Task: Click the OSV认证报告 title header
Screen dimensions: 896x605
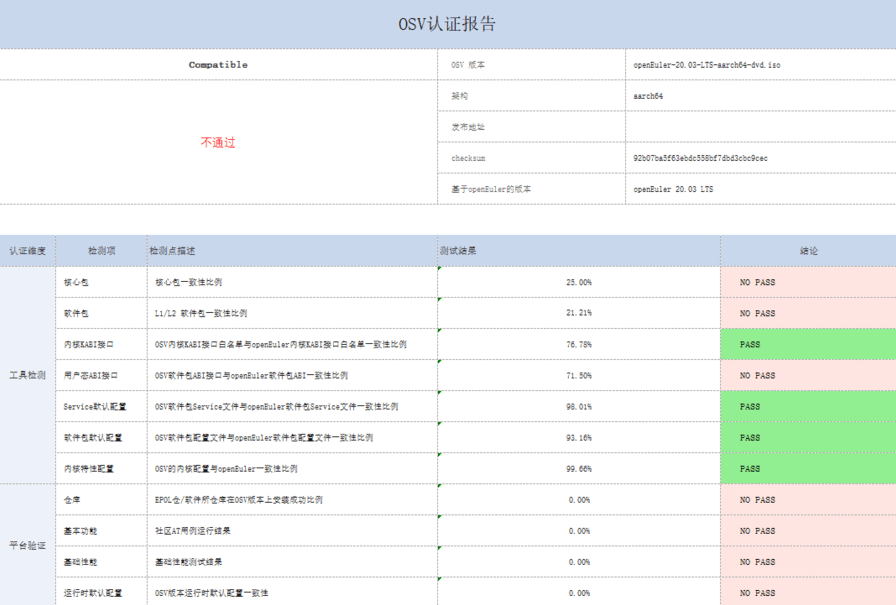Action: 447,24
